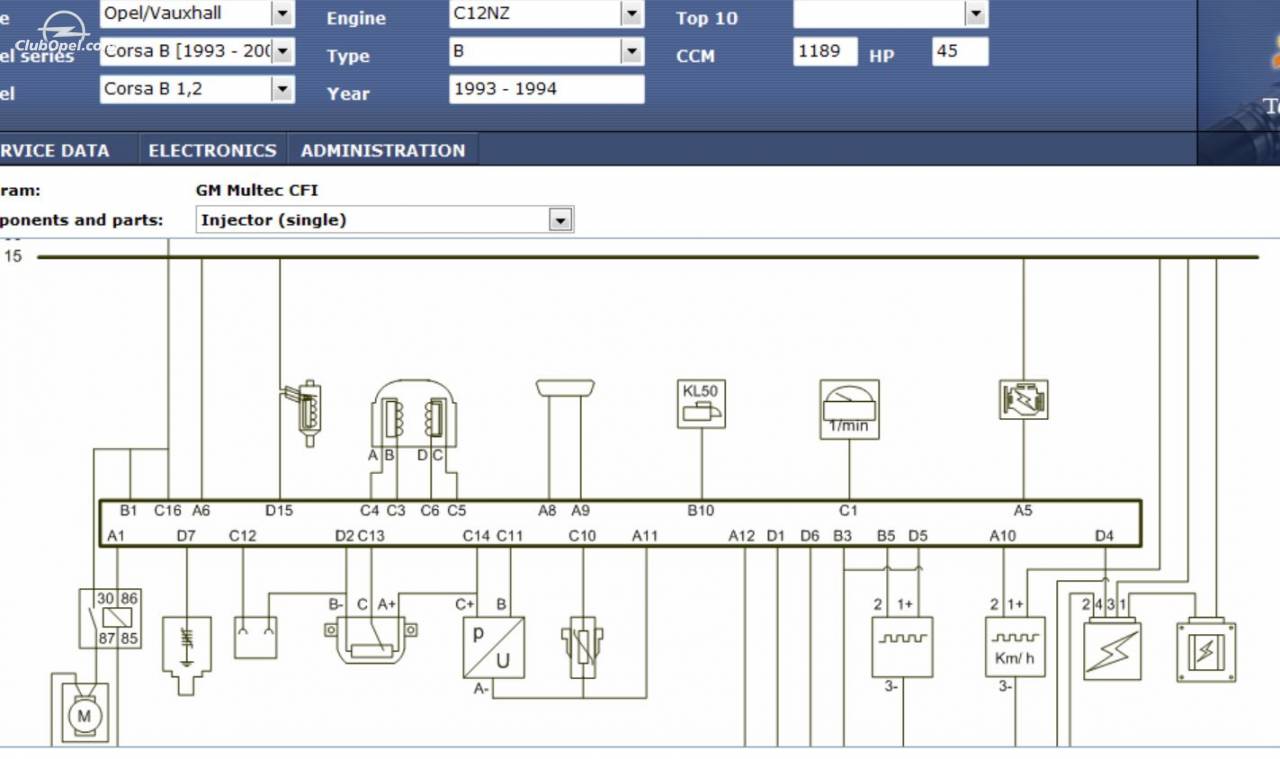Click the 1/min tachometer symbol

coord(849,409)
